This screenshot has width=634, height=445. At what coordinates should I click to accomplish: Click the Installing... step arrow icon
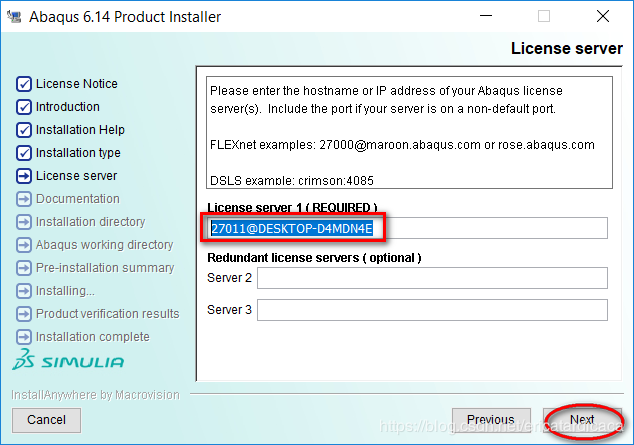coord(24,291)
